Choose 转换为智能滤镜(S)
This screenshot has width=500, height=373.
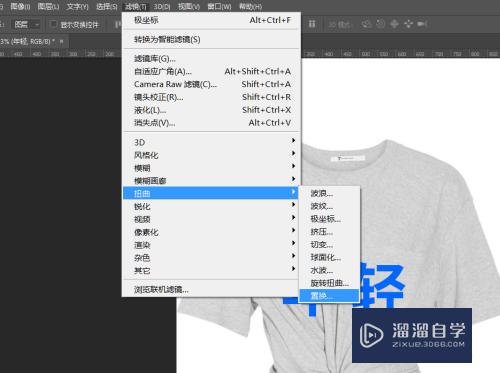[x=212, y=39]
